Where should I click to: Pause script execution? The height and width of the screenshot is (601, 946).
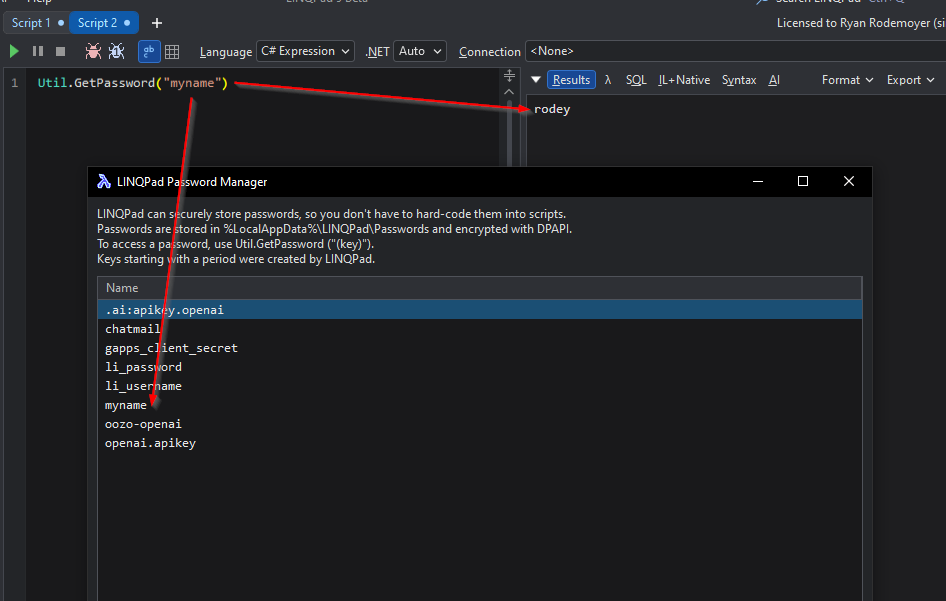coord(37,51)
